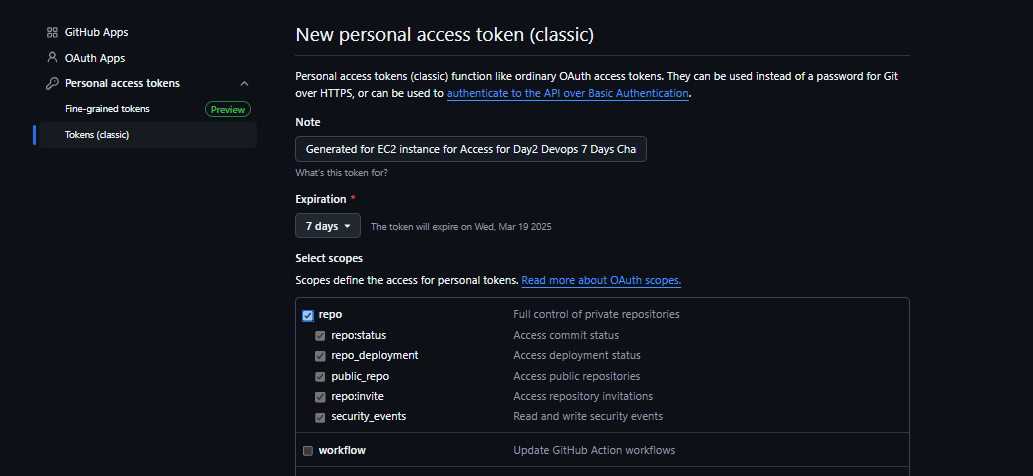The height and width of the screenshot is (476, 1033).
Task: Uncheck the repo scope checkbox
Action: 308,316
